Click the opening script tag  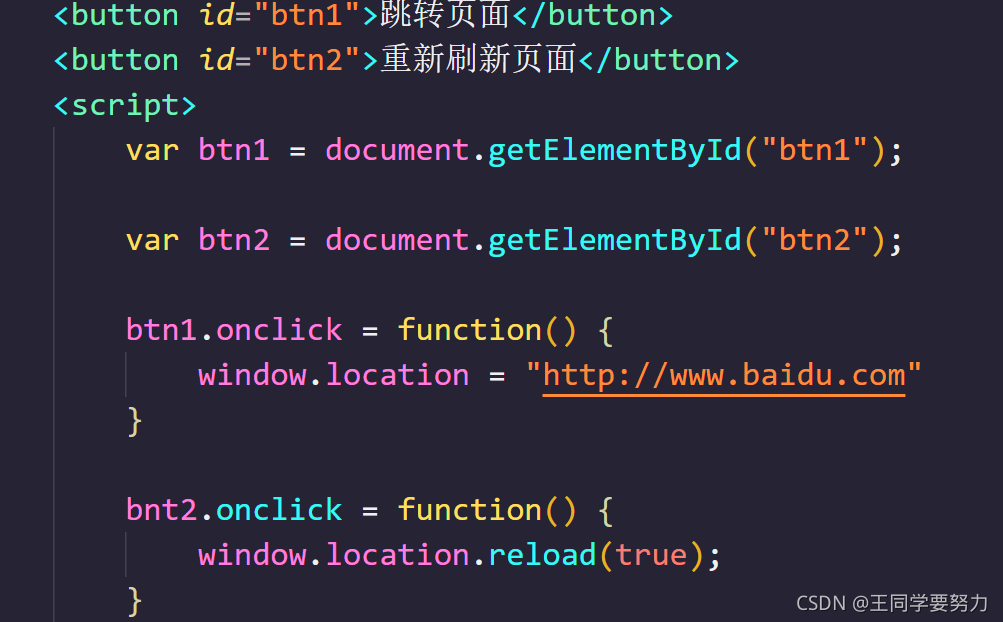click(x=125, y=106)
